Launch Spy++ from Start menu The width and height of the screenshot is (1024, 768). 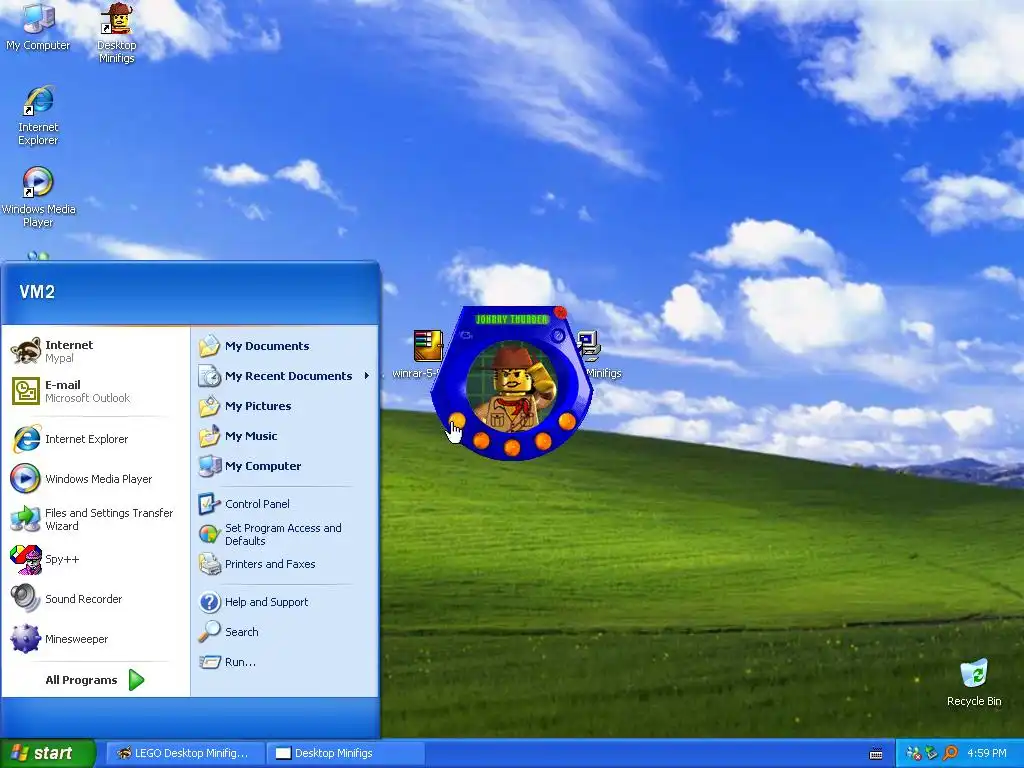tap(95, 559)
